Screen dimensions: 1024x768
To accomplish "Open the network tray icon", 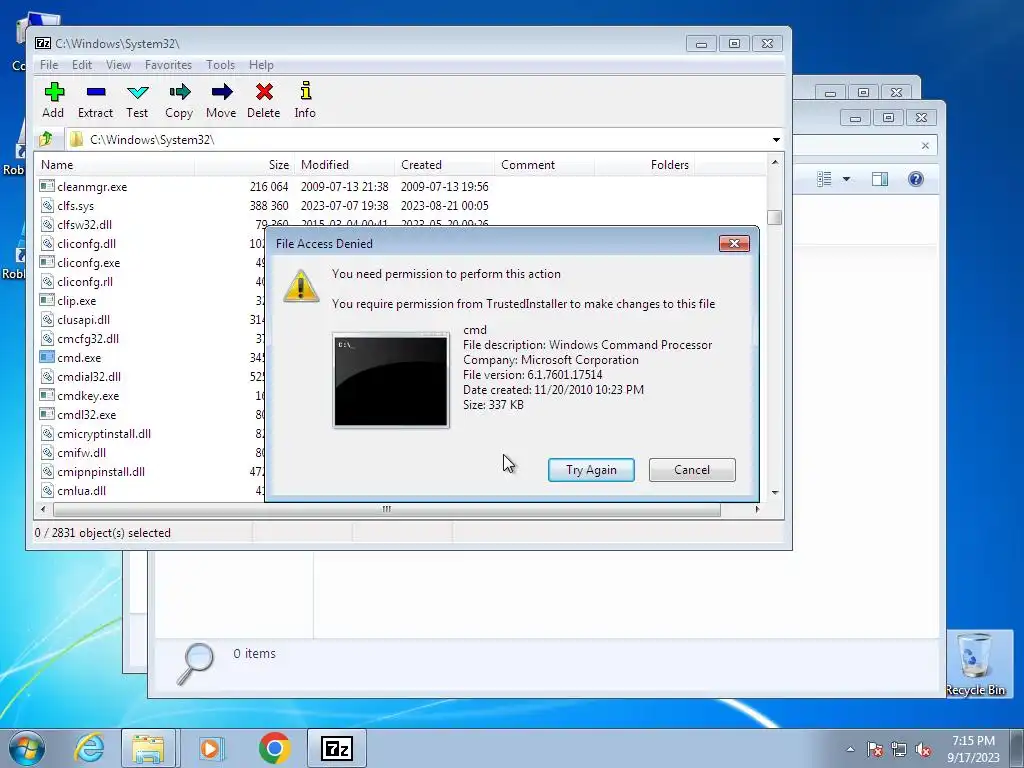I will point(899,749).
